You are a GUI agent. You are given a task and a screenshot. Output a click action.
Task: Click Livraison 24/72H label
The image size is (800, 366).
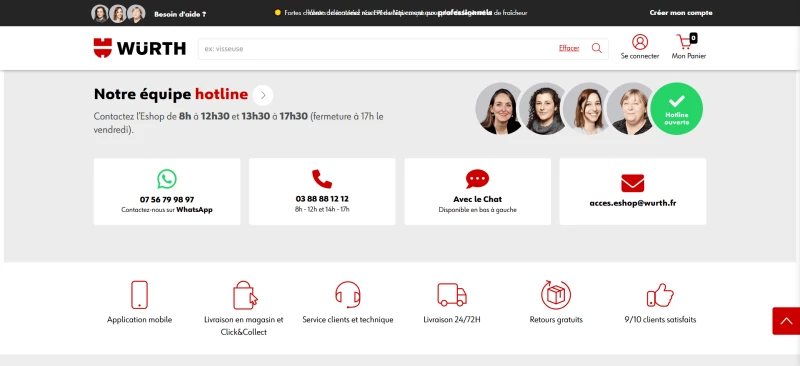click(x=452, y=320)
